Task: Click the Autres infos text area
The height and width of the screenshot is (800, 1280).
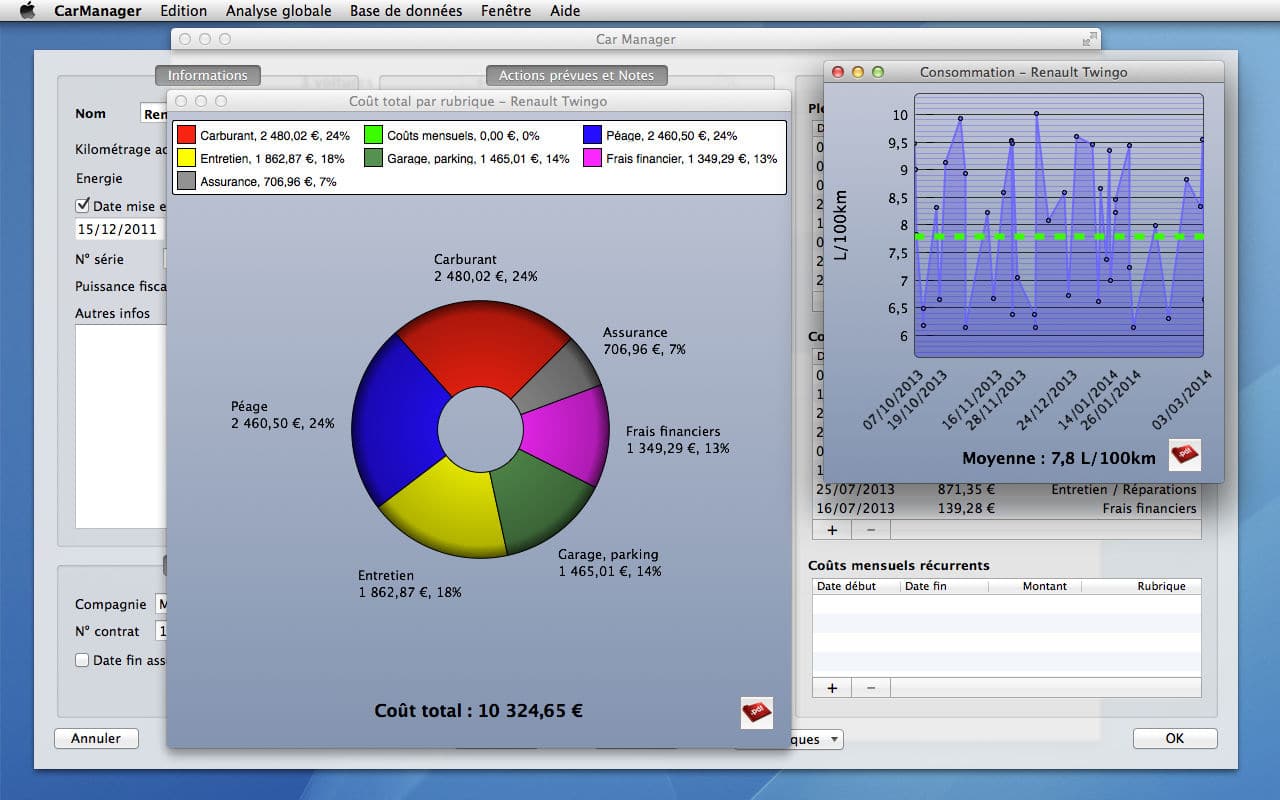Action: pos(121,427)
